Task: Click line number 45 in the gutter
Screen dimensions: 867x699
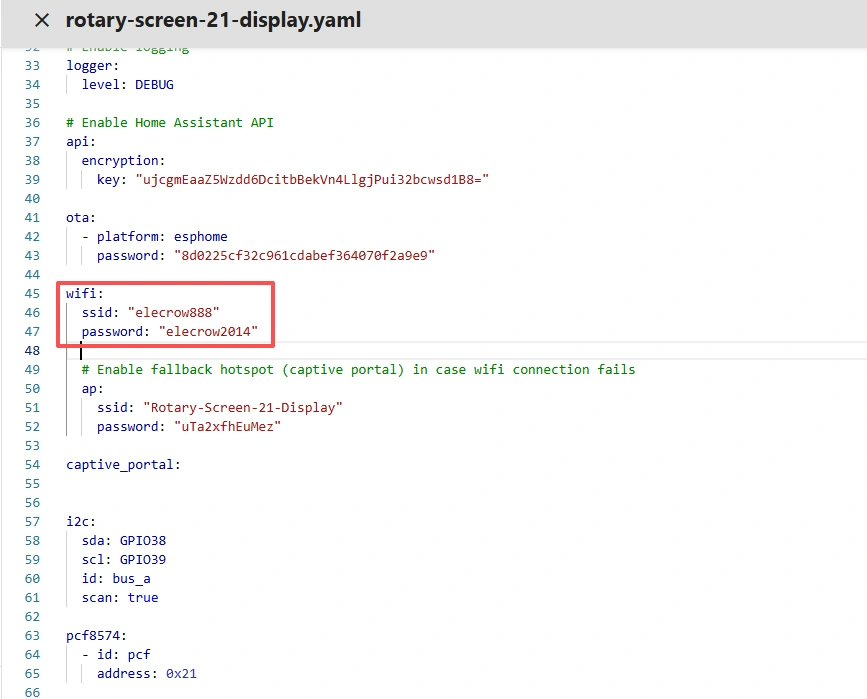Action: (32, 293)
